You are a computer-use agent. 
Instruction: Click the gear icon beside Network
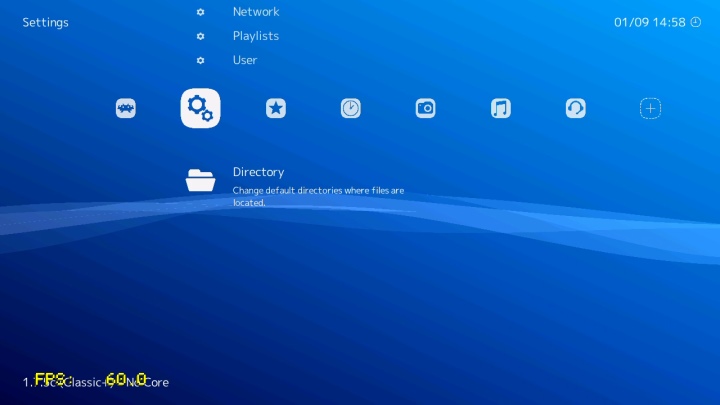pos(200,12)
